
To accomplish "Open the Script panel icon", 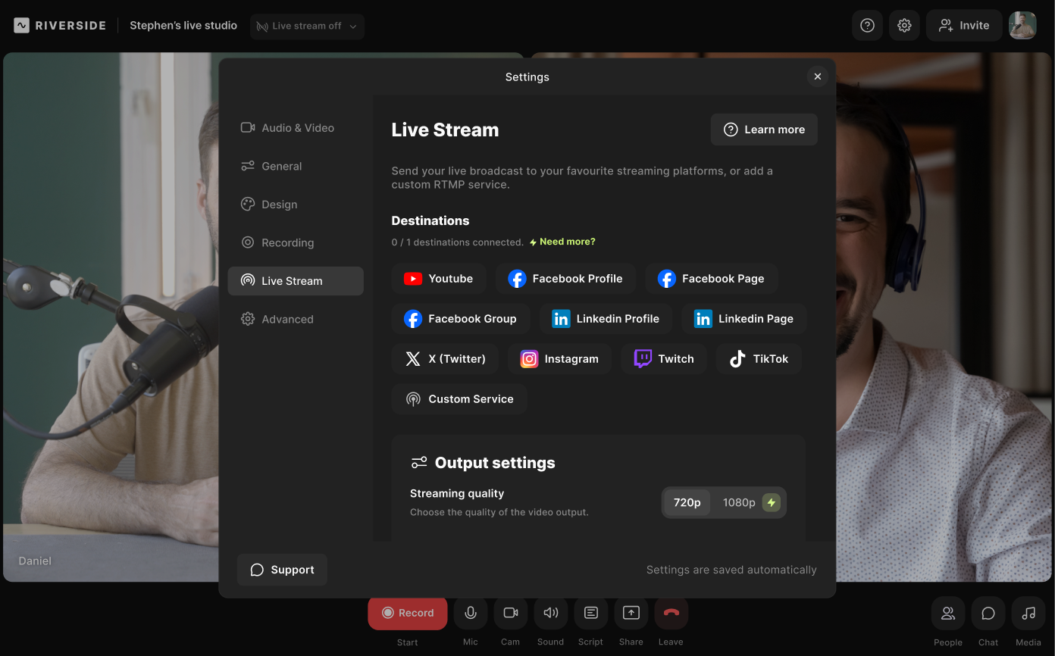I will point(591,613).
